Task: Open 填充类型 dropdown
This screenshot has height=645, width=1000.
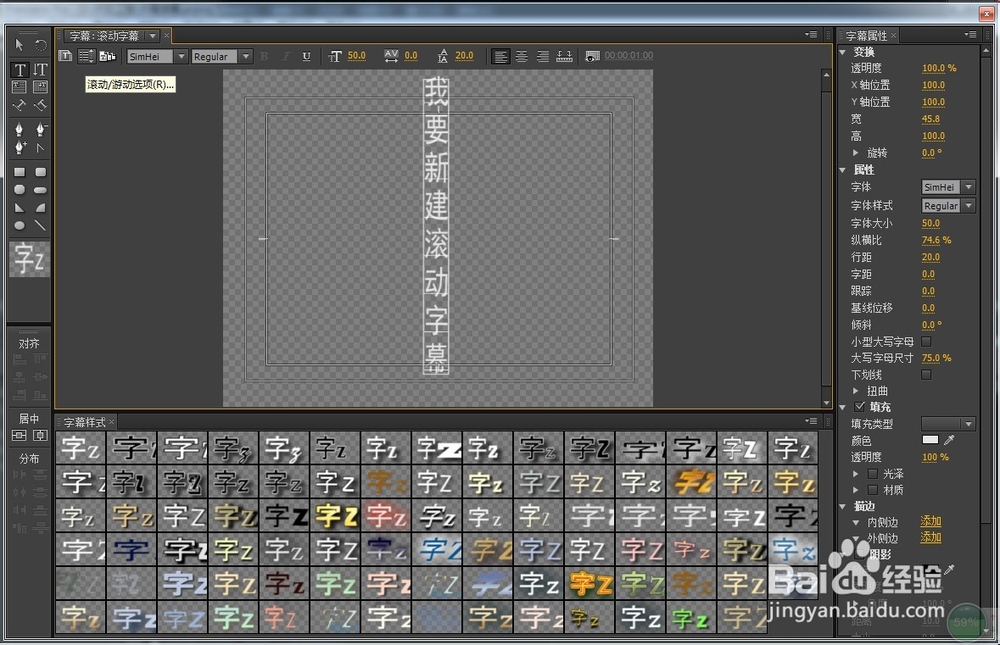Action: coord(948,424)
